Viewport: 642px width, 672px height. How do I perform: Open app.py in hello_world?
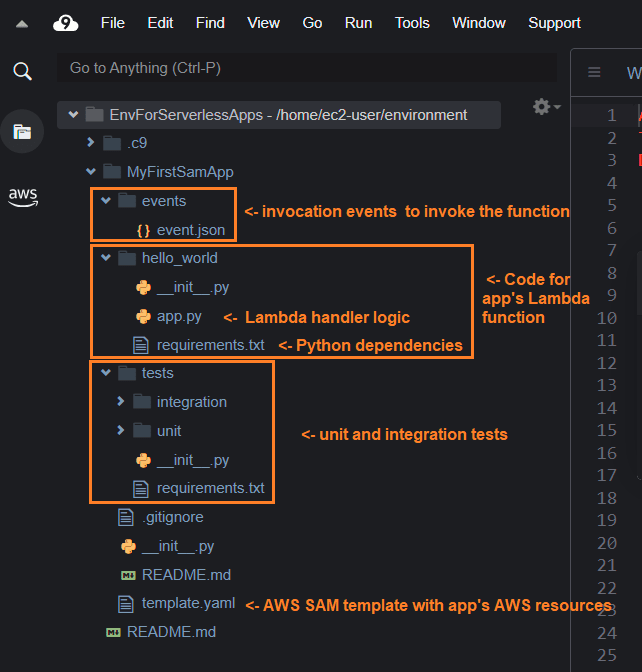pos(179,317)
